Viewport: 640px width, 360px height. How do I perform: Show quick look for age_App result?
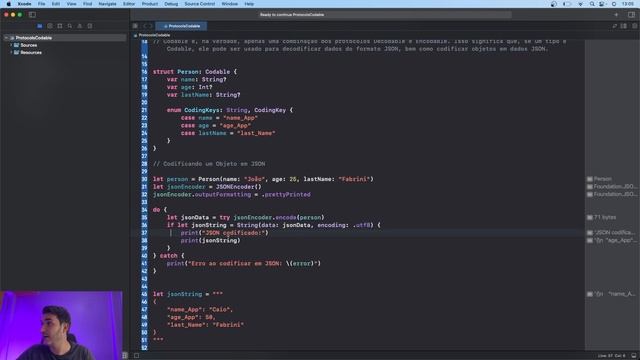(590, 240)
